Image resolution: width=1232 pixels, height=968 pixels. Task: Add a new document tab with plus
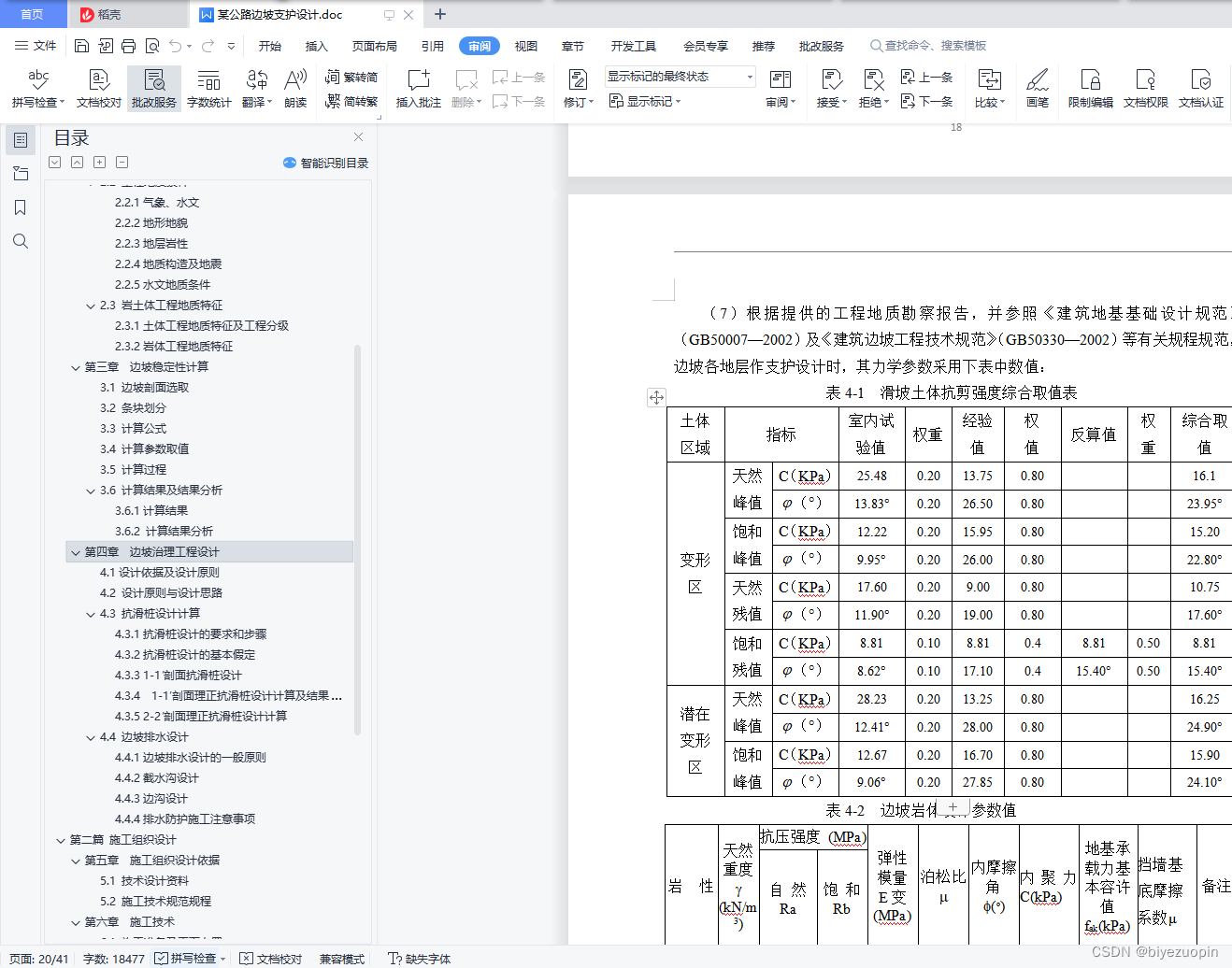click(440, 14)
